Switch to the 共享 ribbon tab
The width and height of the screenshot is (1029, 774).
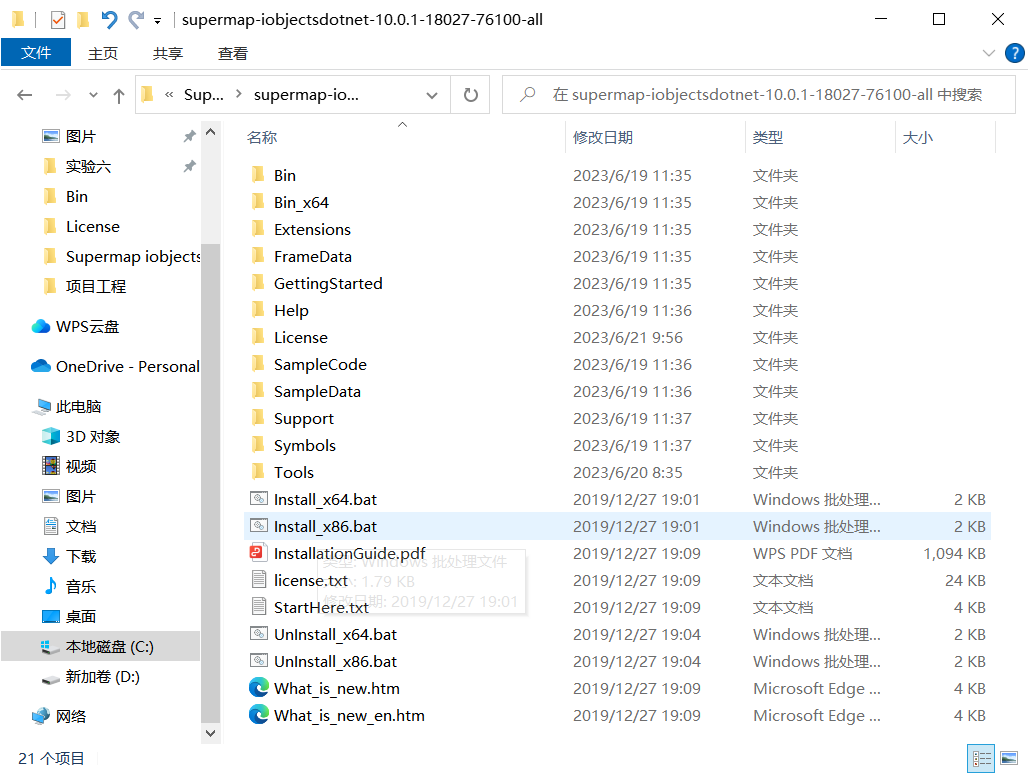[x=168, y=53]
